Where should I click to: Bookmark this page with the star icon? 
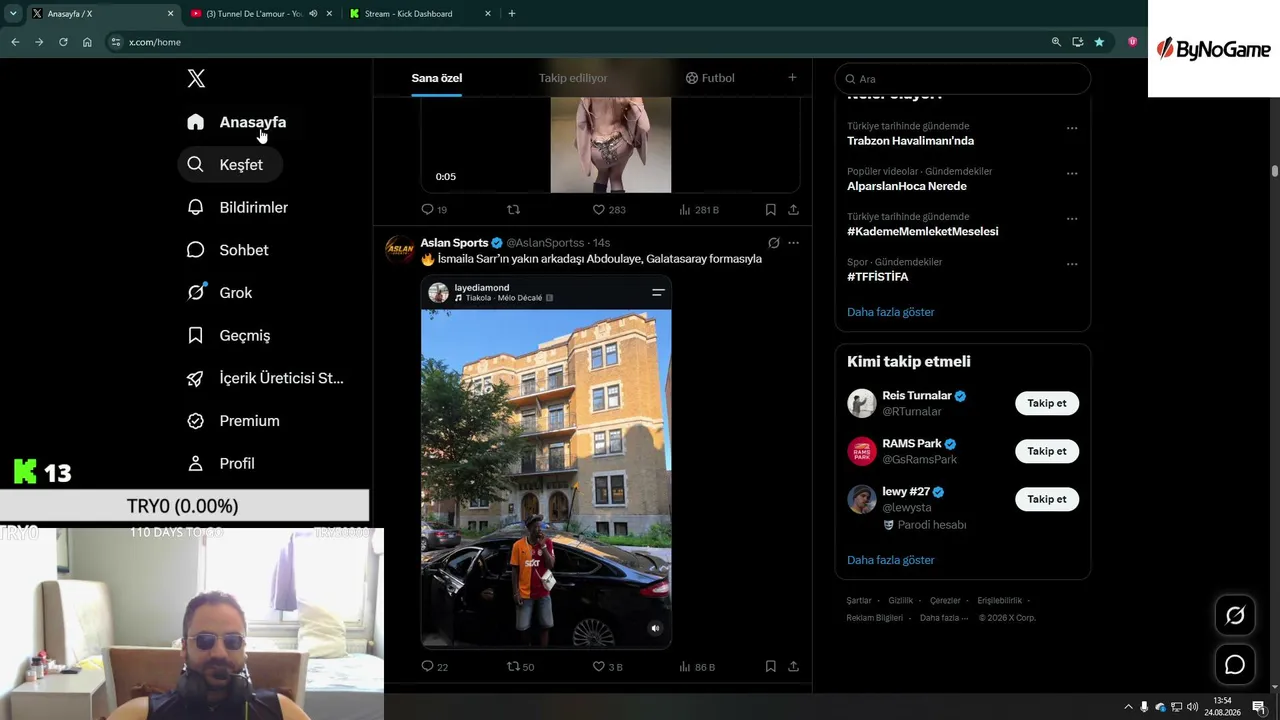(1099, 42)
